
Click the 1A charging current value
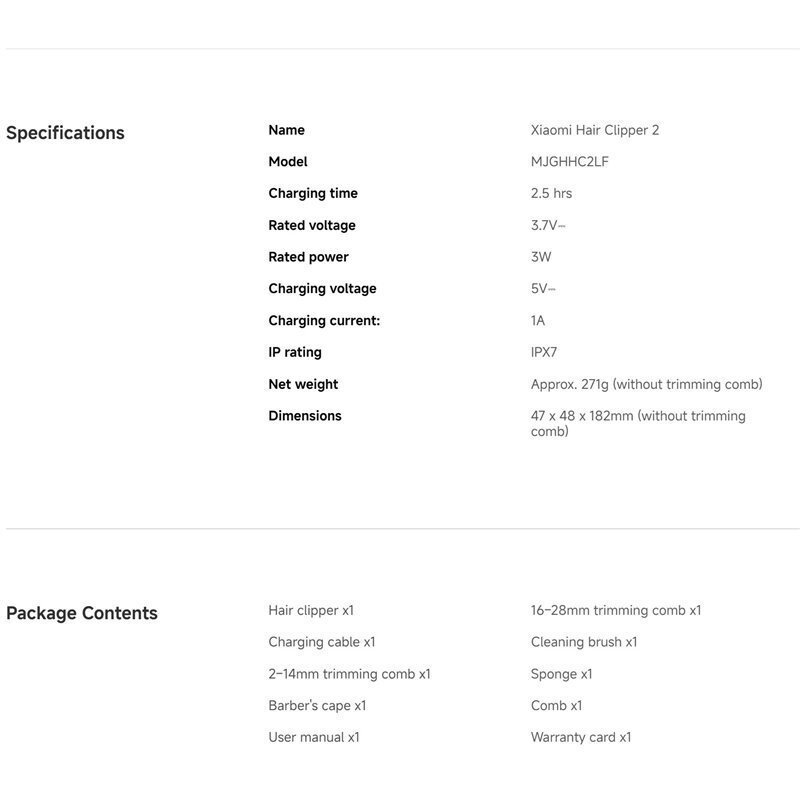pyautogui.click(x=538, y=321)
